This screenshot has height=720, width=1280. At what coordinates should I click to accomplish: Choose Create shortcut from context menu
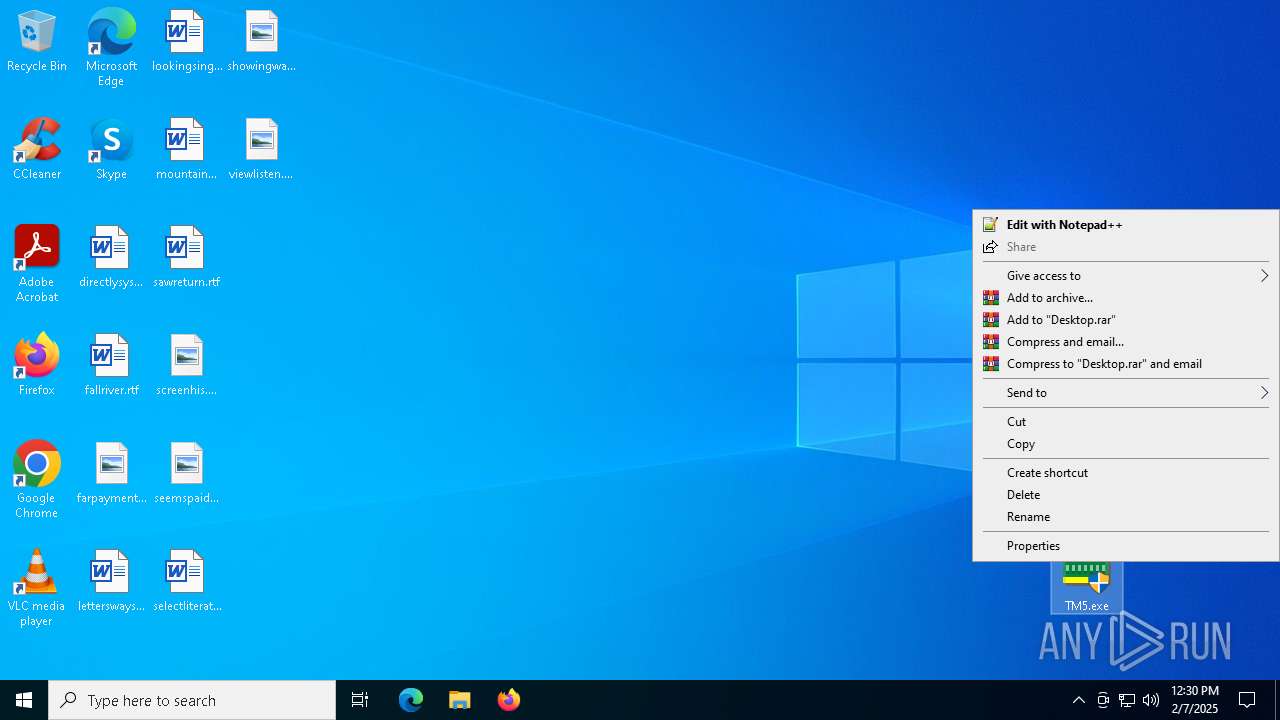(1126, 473)
